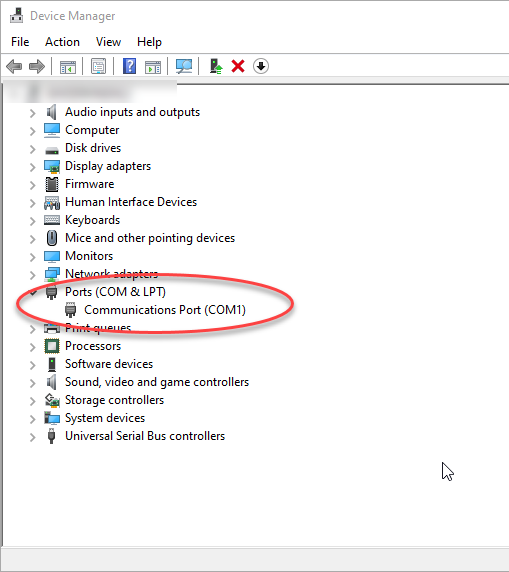Expand the Audio inputs and outputs node
This screenshot has height=572, width=509.
pyautogui.click(x=32, y=113)
